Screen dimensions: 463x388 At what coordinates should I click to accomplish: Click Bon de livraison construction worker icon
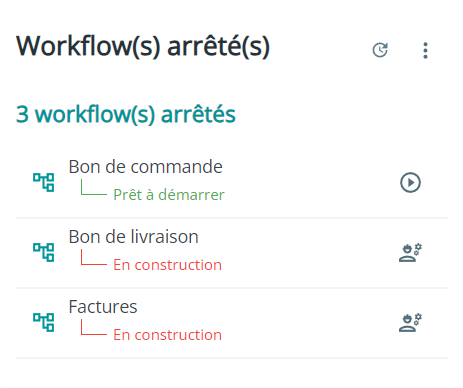point(410,253)
